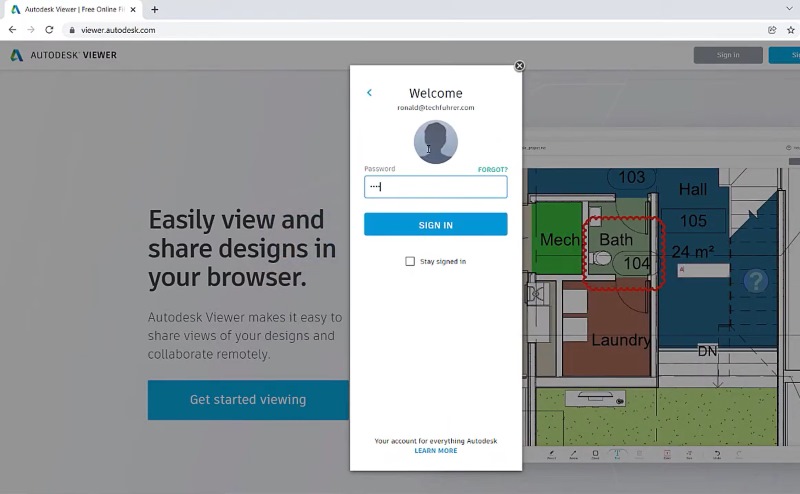Image resolution: width=800 pixels, height=494 pixels.
Task: Bookmark this page with the star icon
Action: [791, 30]
